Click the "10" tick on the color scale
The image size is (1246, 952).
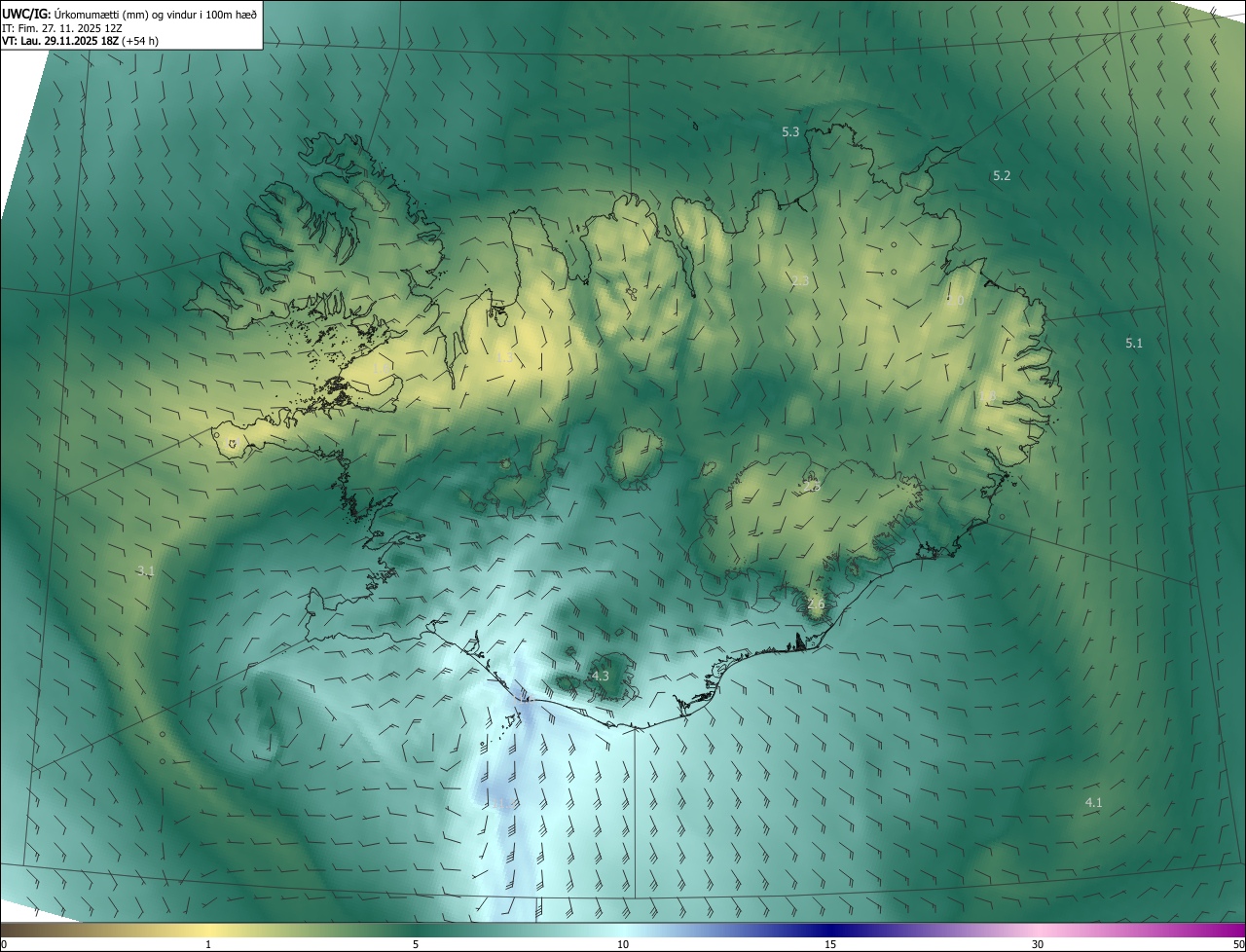(623, 944)
